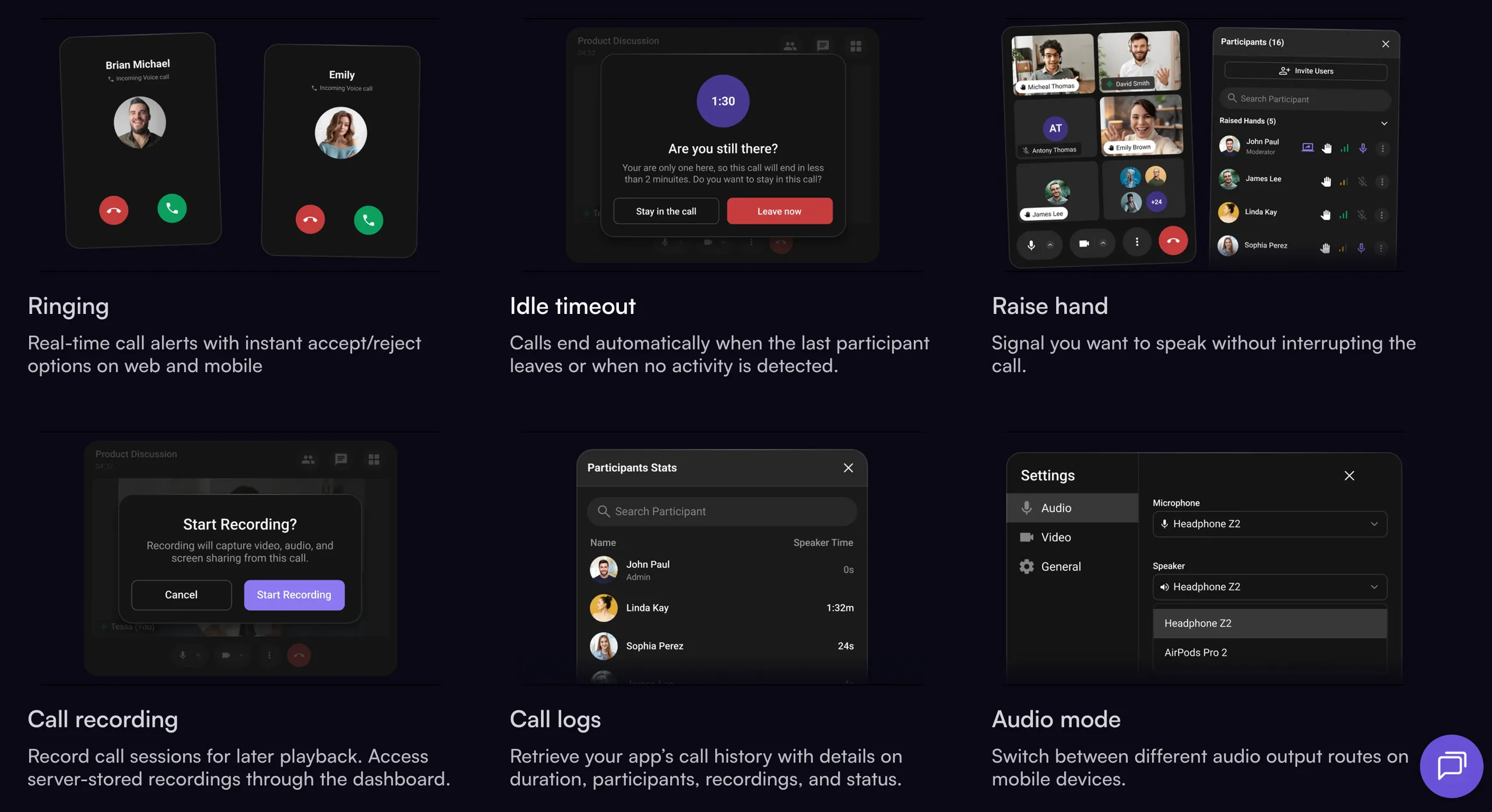Click James Lee's raised hand in list

pos(1326,182)
